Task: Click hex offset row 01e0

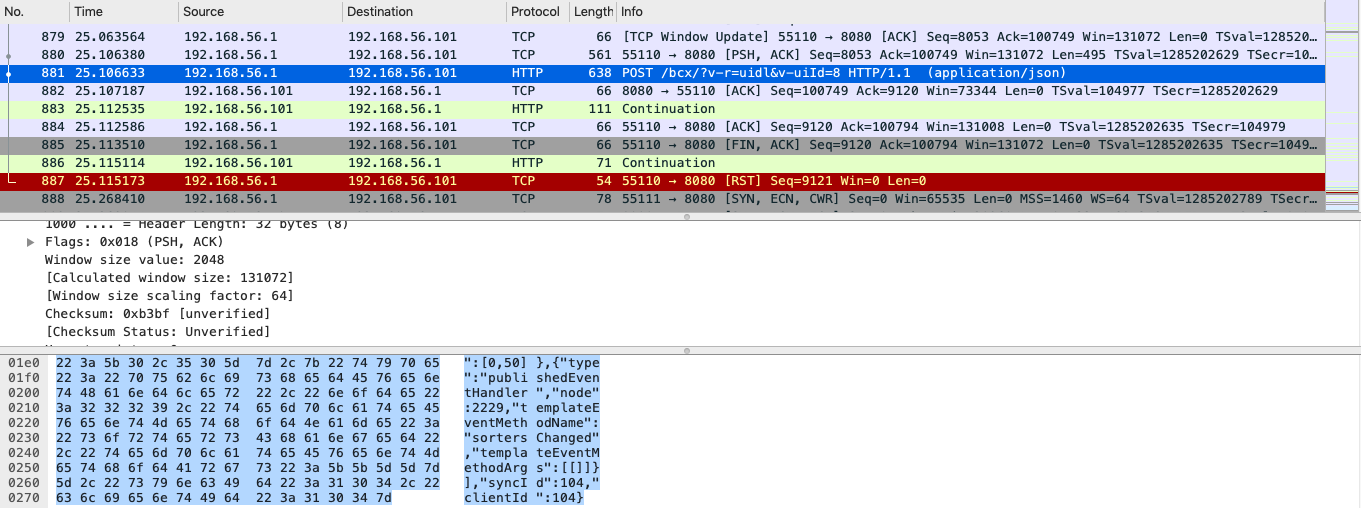Action: pyautogui.click(x=24, y=362)
